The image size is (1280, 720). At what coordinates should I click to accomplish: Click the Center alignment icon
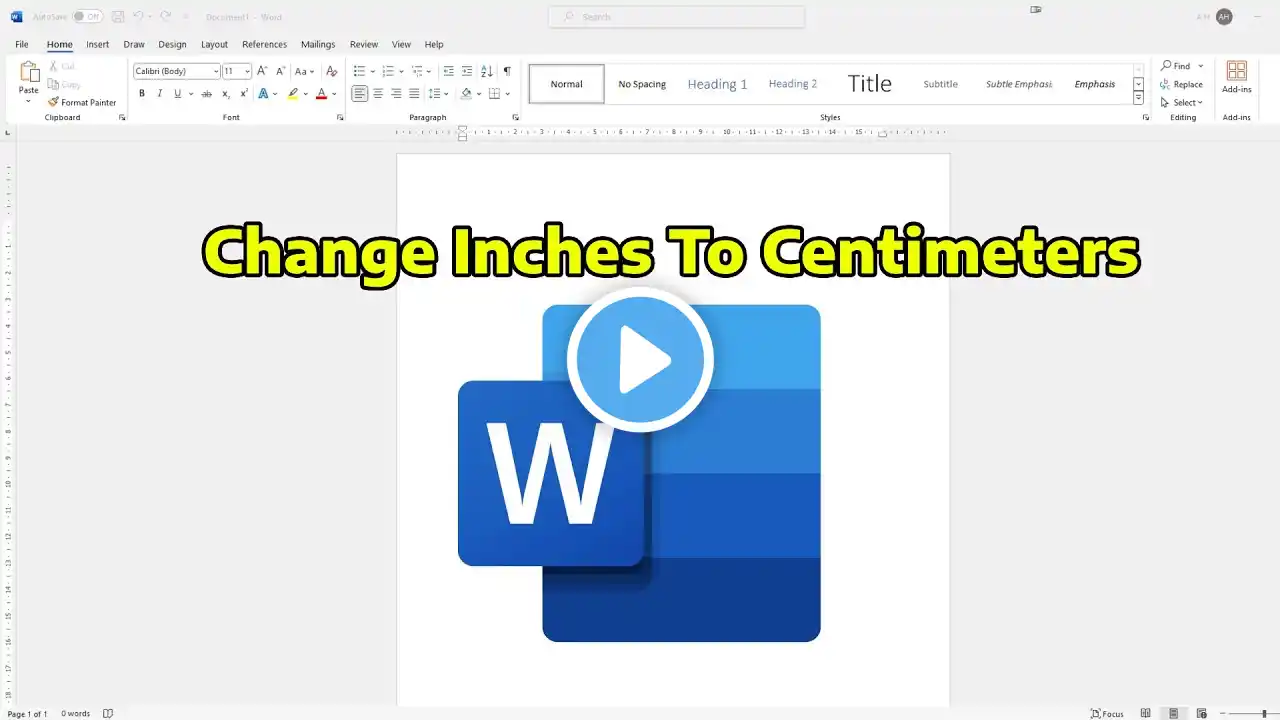coord(378,94)
